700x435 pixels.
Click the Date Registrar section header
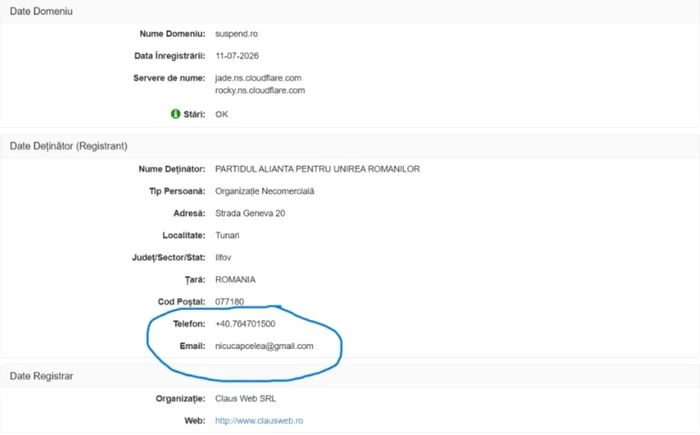coord(42,376)
